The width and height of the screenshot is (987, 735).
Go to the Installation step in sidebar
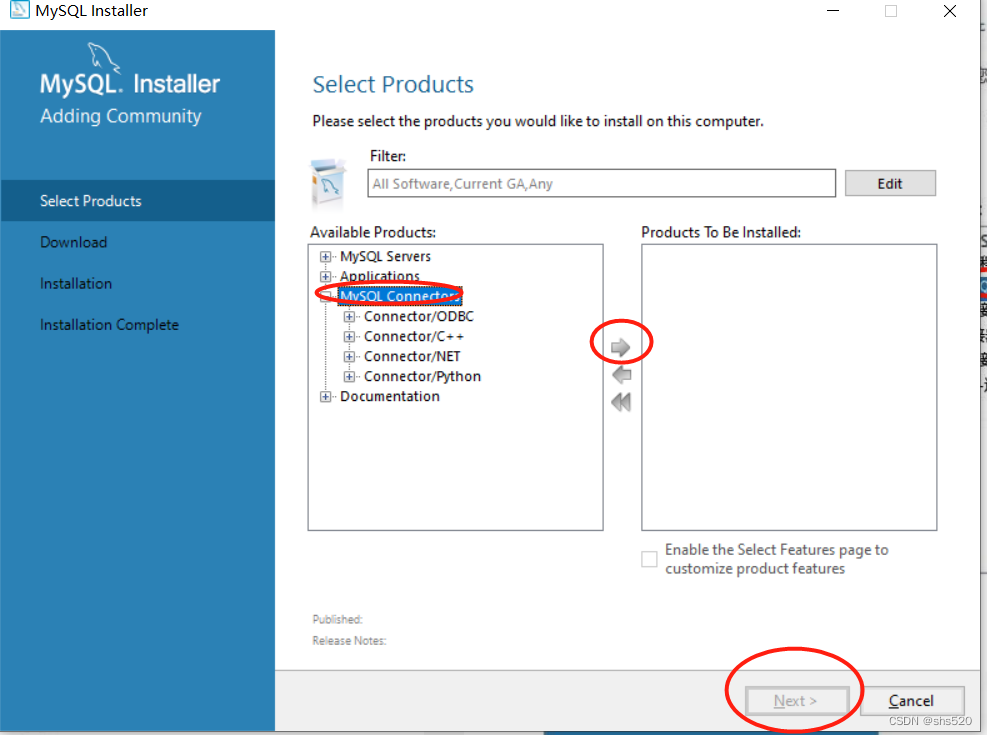pos(76,284)
